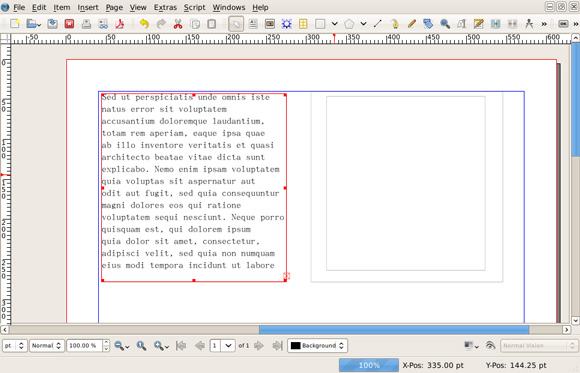Click the Open document folder icon

click(x=31, y=24)
